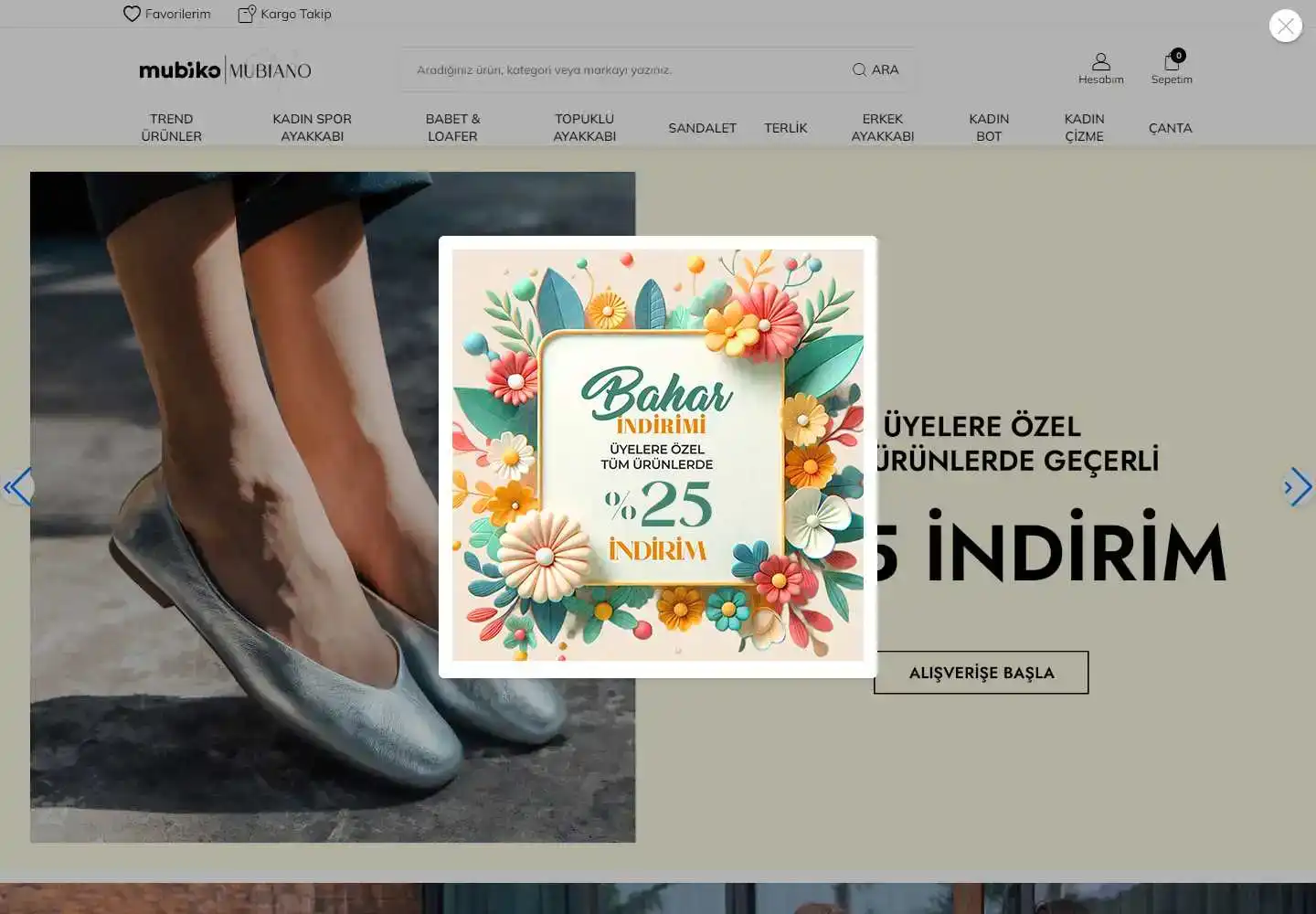
Task: Open Favorilerim heart icon
Action: (x=132, y=14)
